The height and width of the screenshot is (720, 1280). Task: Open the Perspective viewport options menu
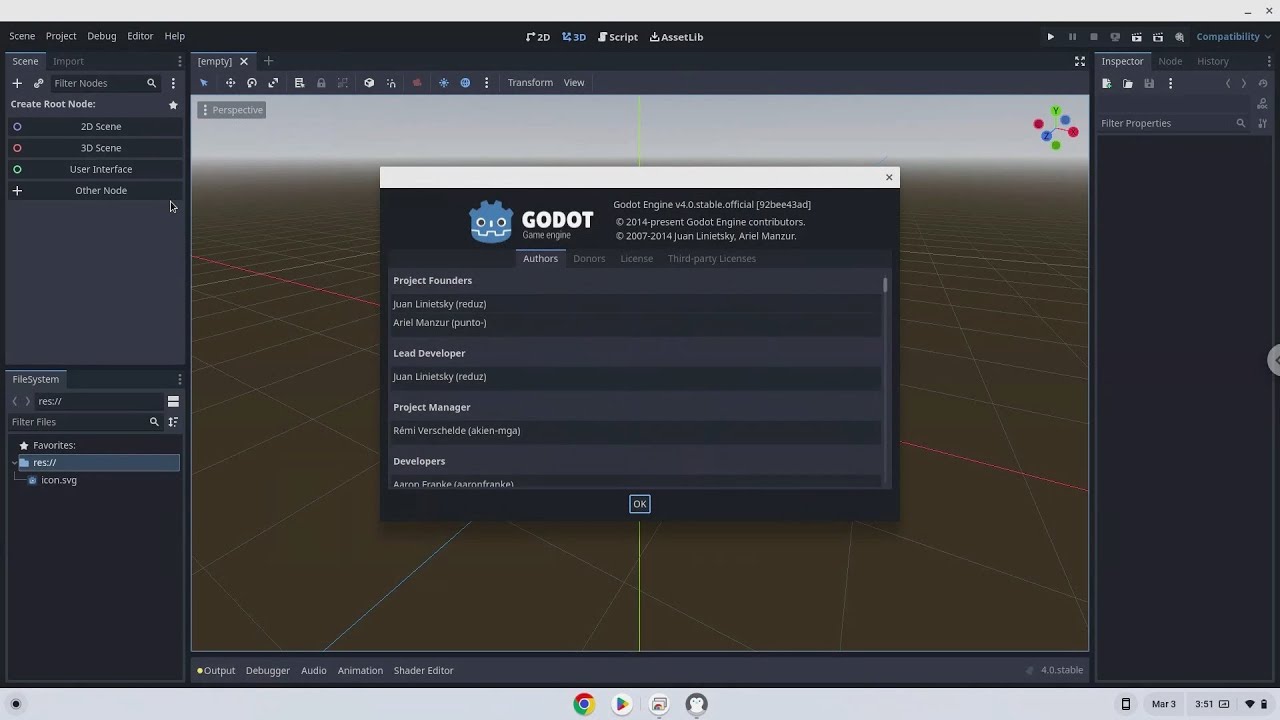[232, 110]
